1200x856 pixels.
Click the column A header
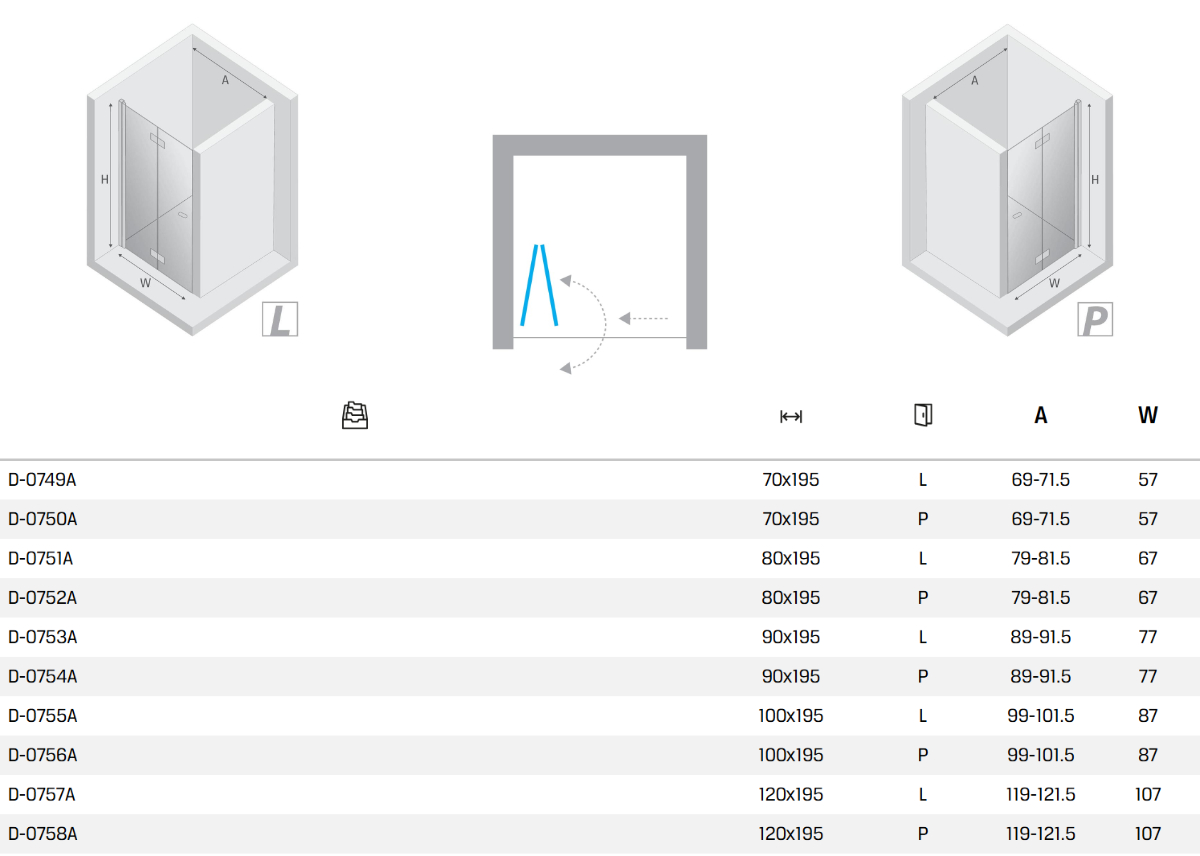1041,416
